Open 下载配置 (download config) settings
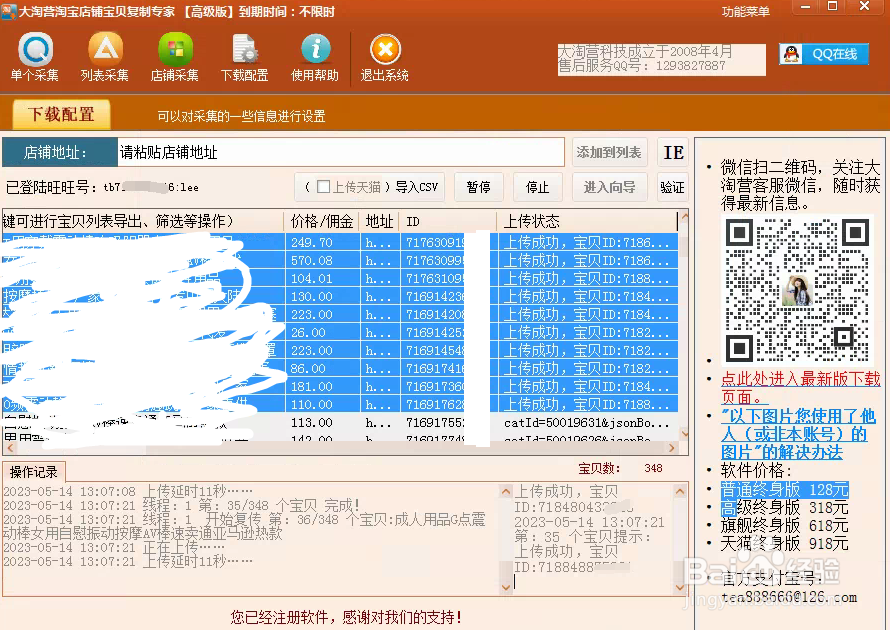 pos(247,55)
